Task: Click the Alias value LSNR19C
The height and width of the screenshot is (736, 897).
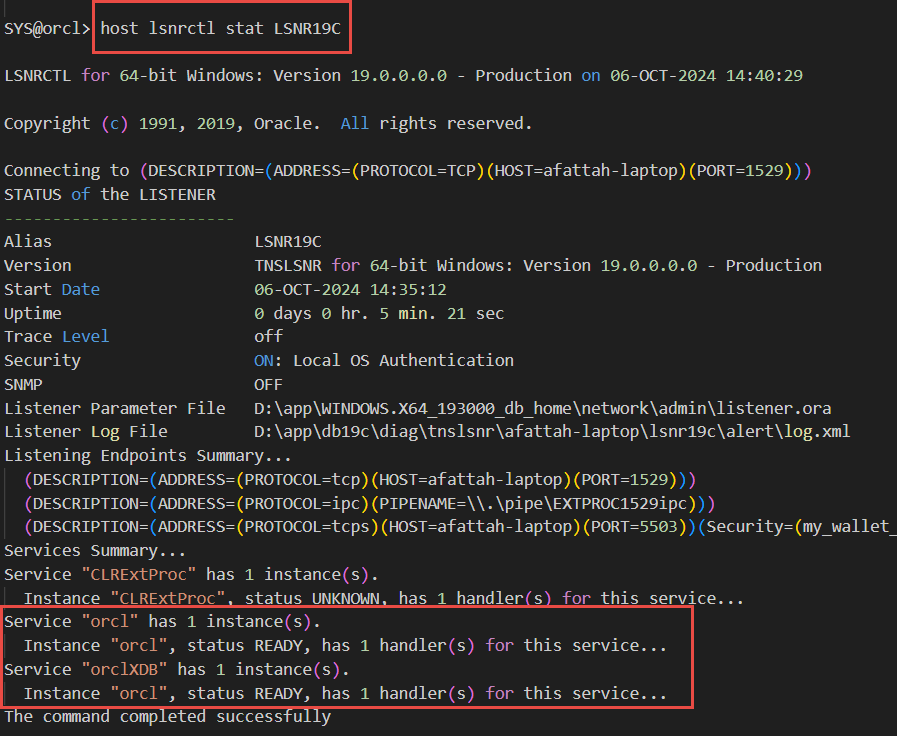Action: [x=288, y=241]
